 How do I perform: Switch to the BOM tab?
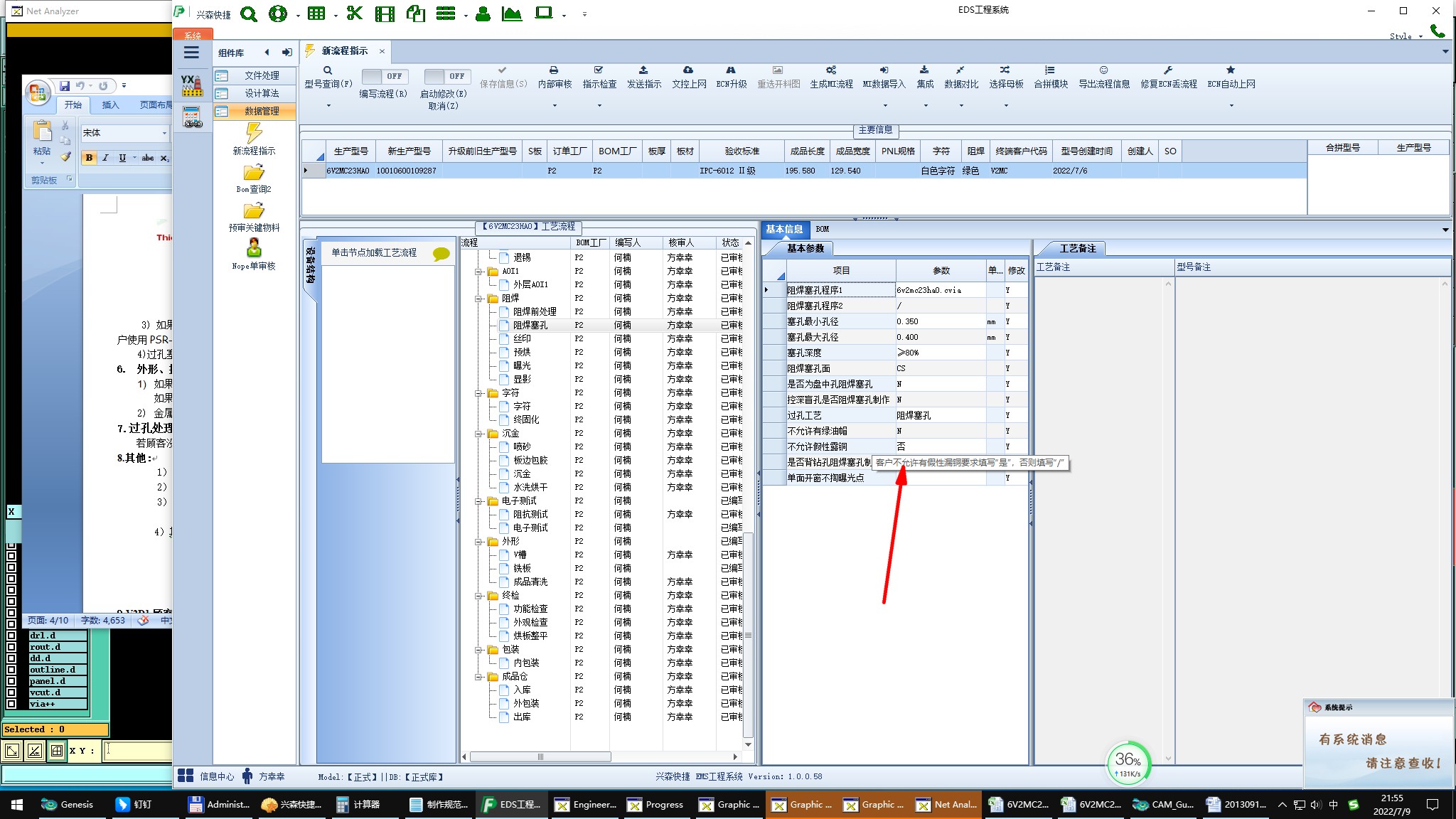(x=823, y=229)
